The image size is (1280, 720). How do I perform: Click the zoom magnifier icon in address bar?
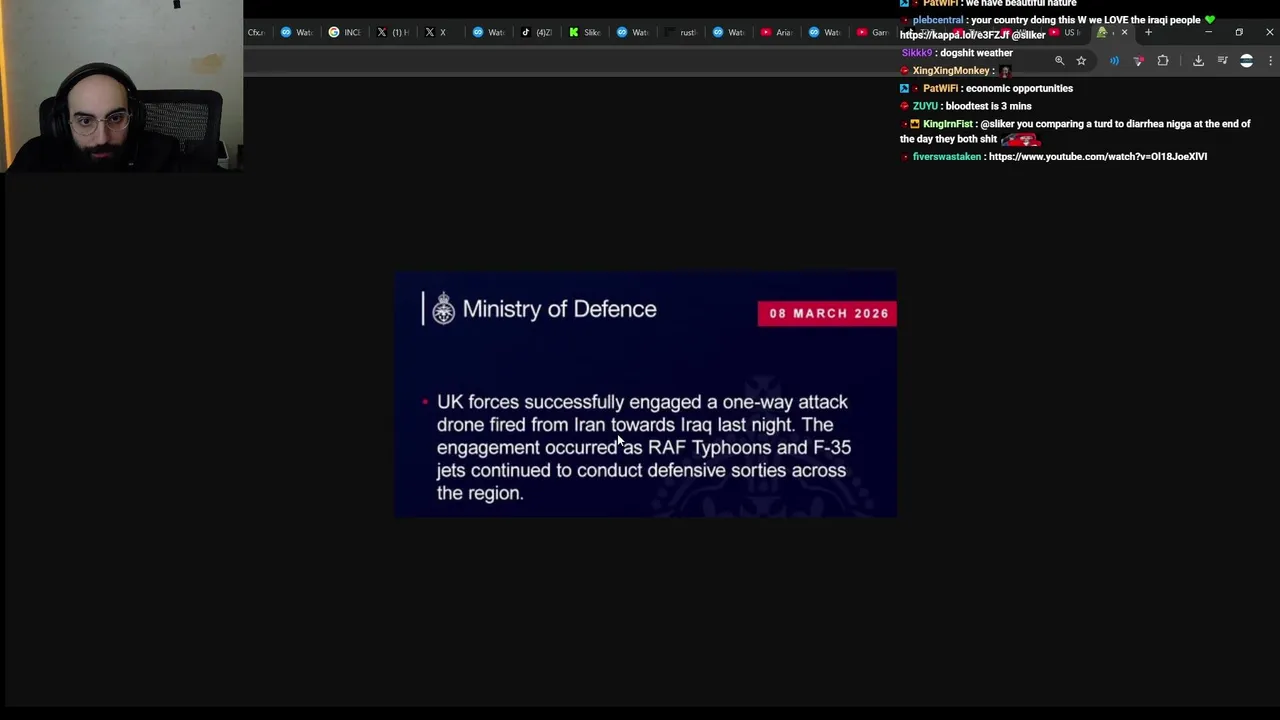coord(1059,61)
